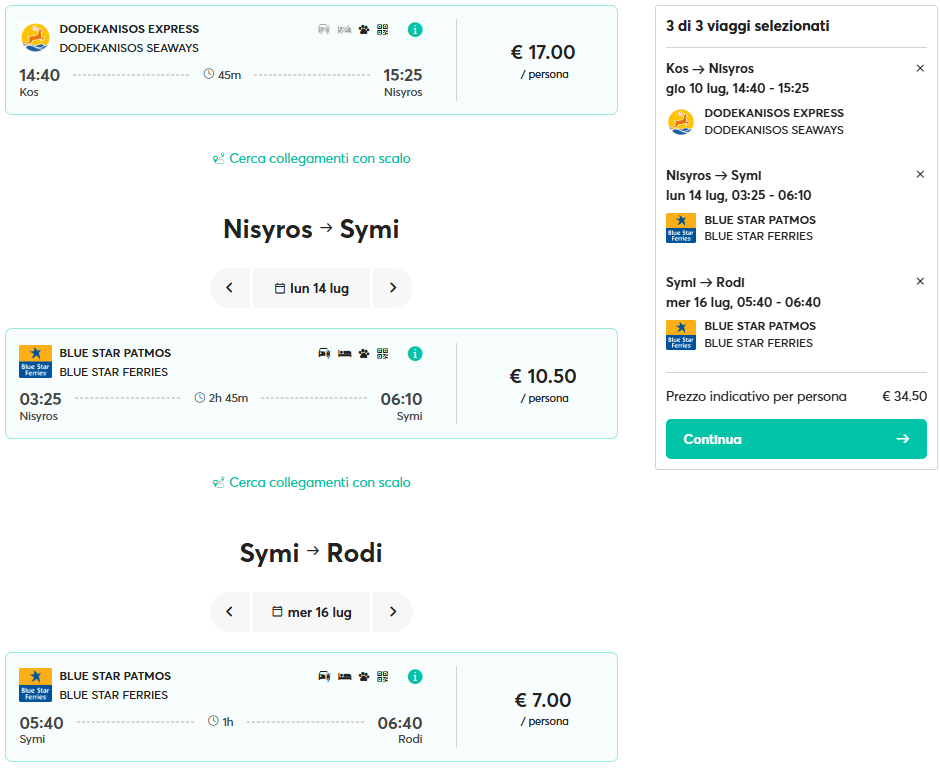The height and width of the screenshot is (768, 940).
Task: Open date picker showing mer 16 lug
Action: 311,612
